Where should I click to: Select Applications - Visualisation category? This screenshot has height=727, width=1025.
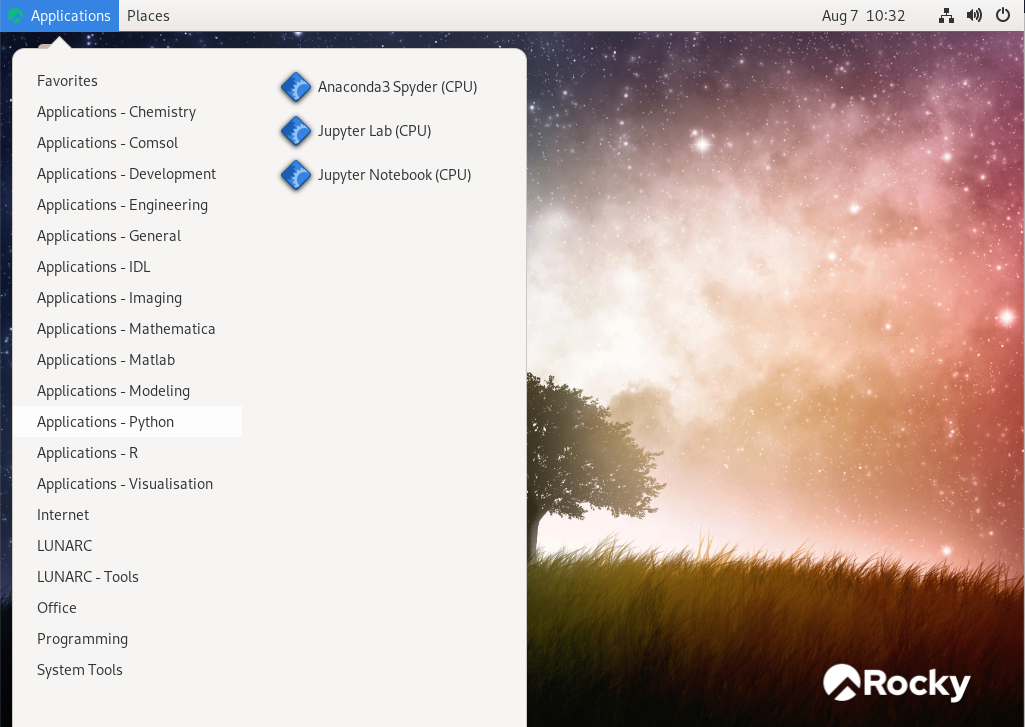127,484
